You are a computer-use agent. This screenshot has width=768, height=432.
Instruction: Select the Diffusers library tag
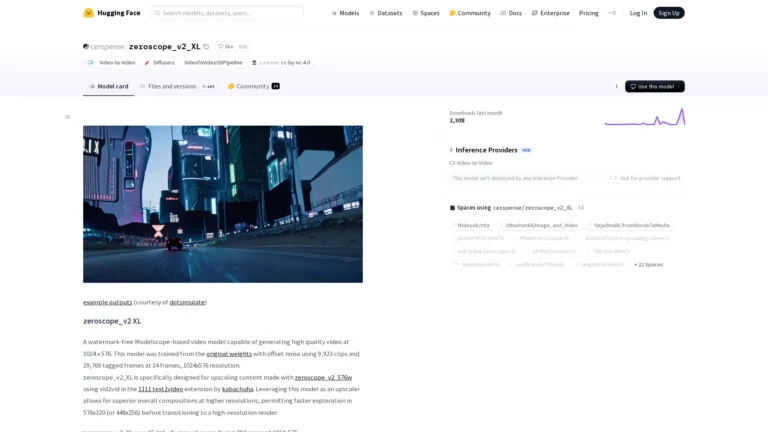(159, 62)
